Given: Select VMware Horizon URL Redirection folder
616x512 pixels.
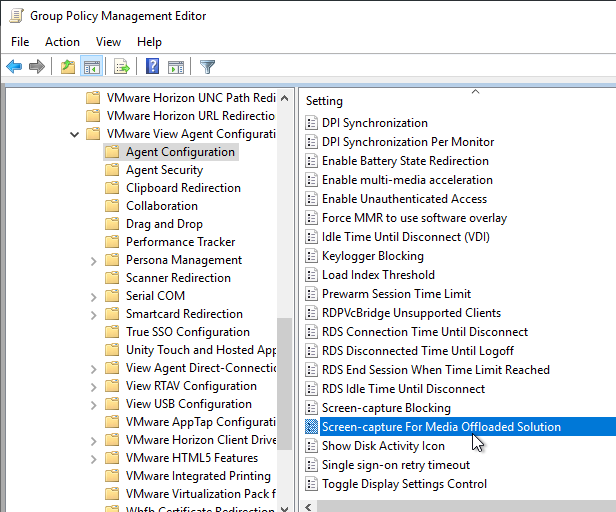Looking at the screenshot, I should pos(191,116).
